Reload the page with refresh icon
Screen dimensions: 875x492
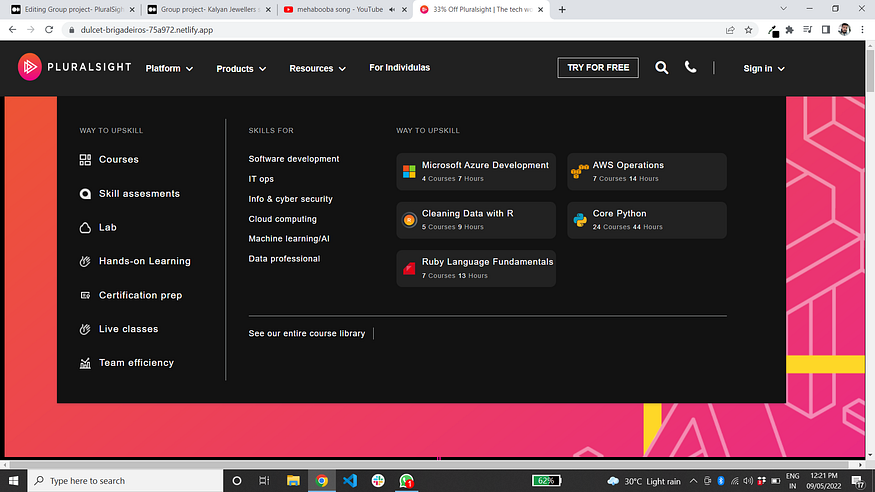pyautogui.click(x=49, y=30)
